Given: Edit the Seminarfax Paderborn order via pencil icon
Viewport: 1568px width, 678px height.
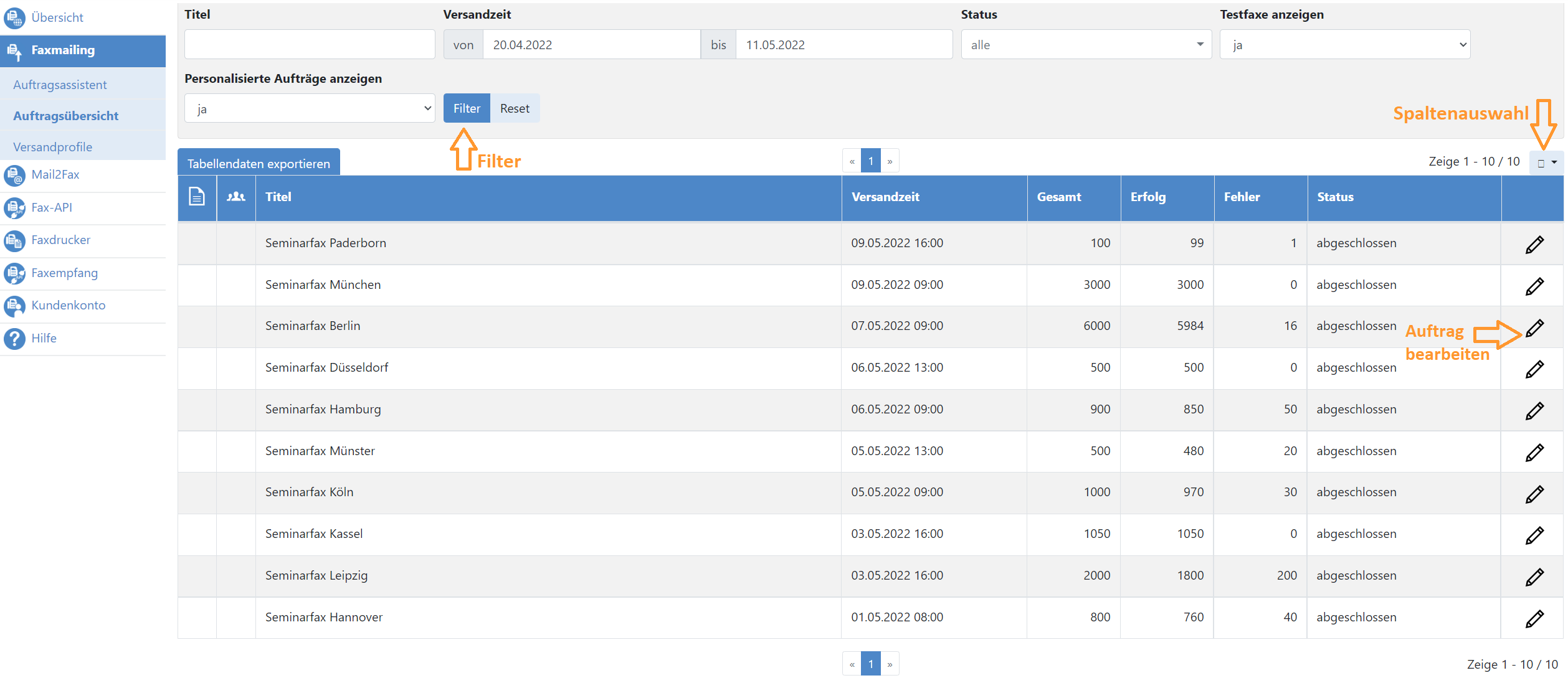Looking at the screenshot, I should pos(1534,245).
